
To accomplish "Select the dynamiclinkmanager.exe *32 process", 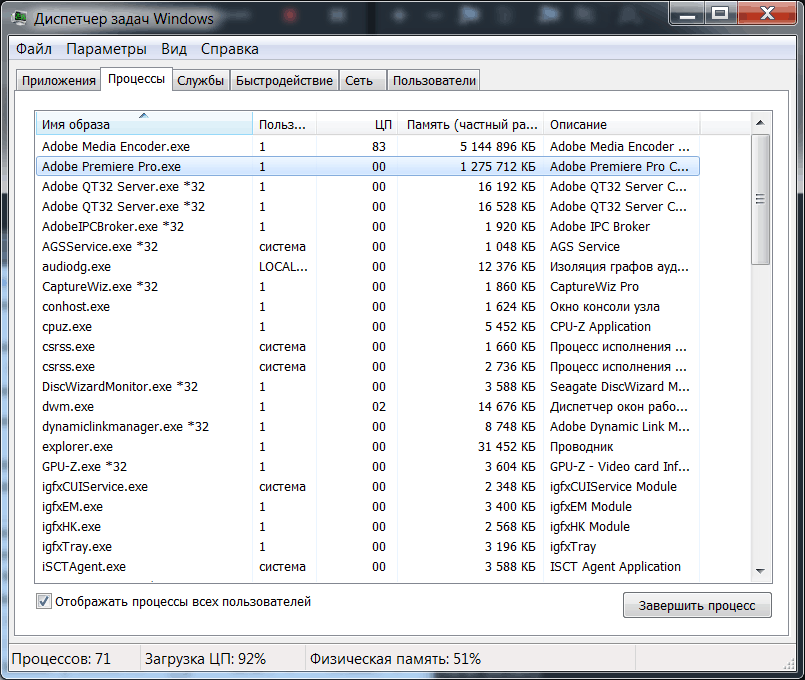I will tap(368, 427).
